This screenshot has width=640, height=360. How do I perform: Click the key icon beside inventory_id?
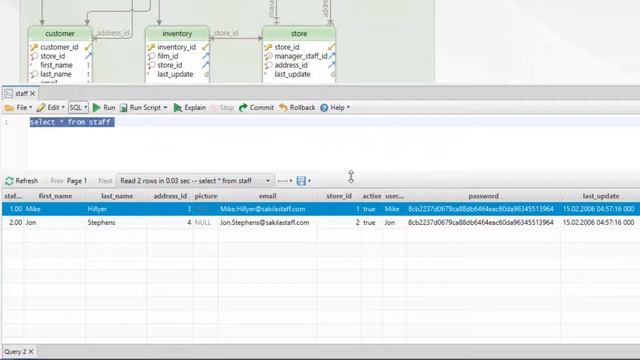click(151, 47)
